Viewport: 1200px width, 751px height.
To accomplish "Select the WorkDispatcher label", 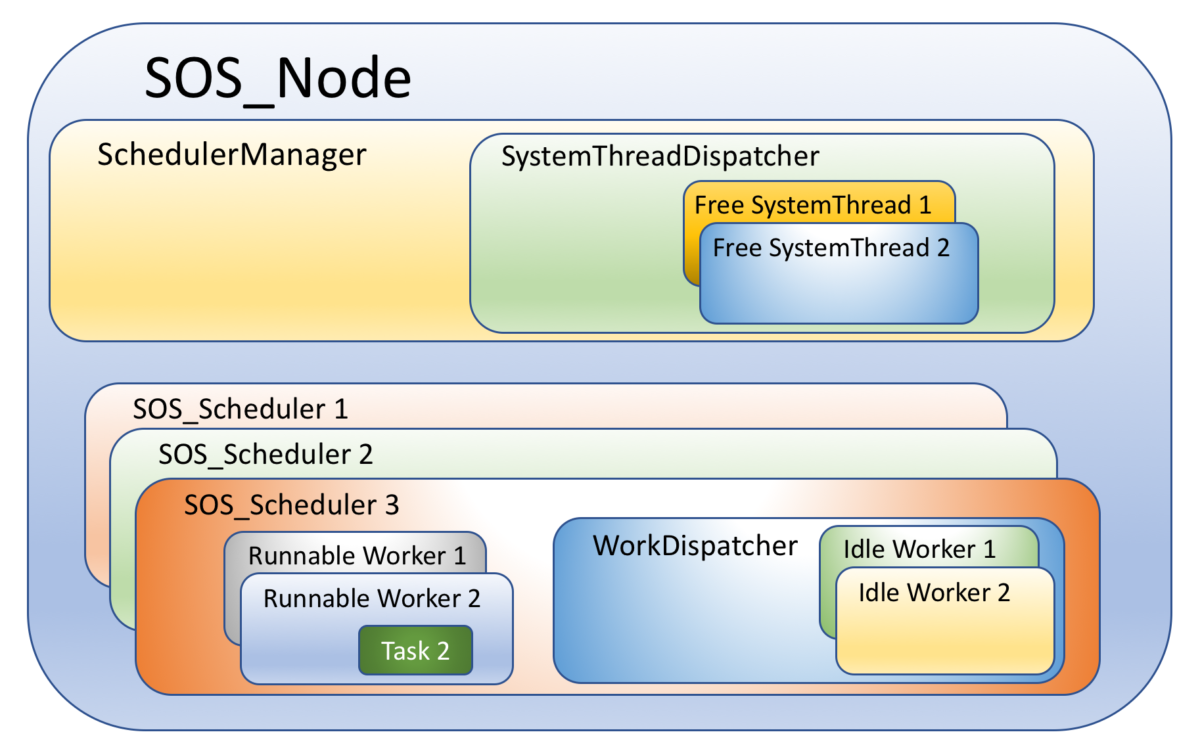I will pyautogui.click(x=695, y=546).
